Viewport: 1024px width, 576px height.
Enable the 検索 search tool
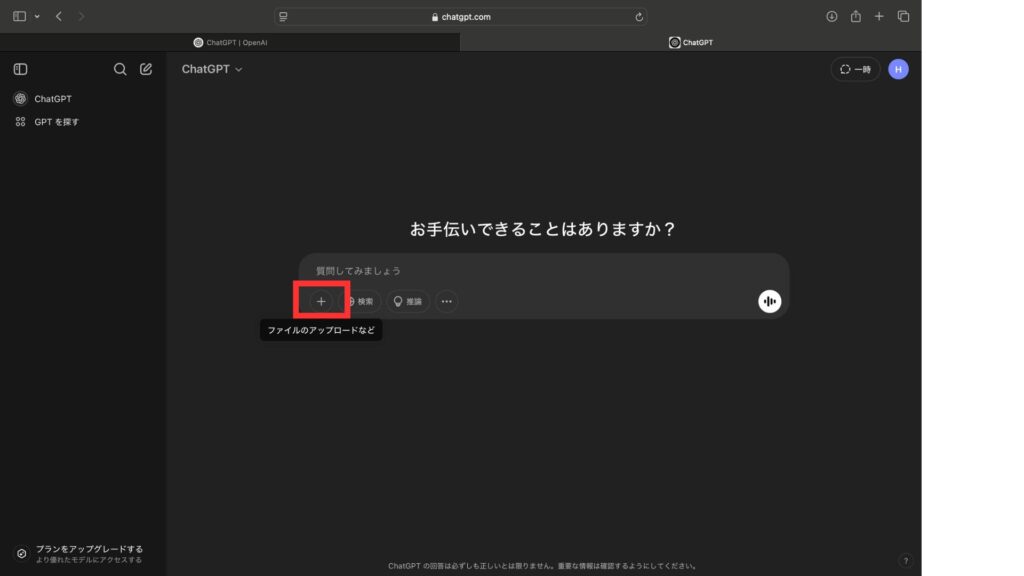pyautogui.click(x=360, y=302)
